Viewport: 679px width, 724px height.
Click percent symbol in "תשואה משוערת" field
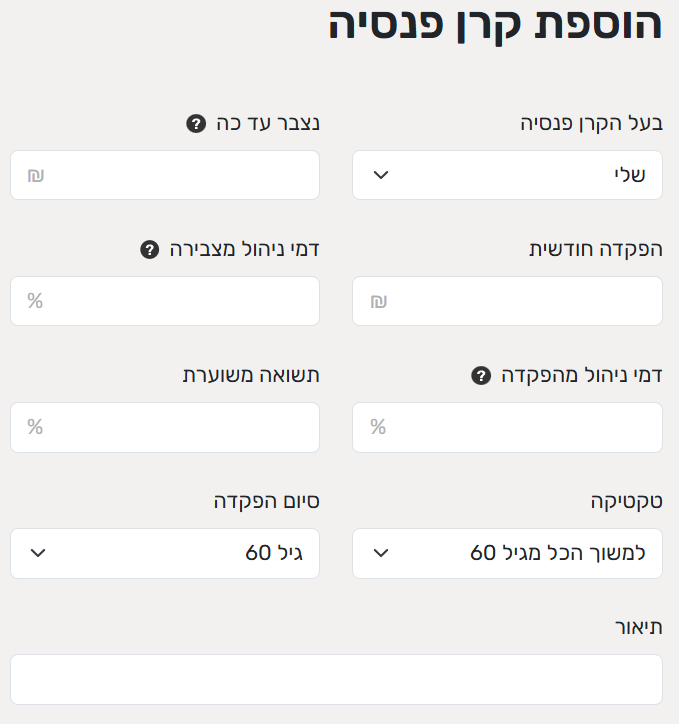35,427
